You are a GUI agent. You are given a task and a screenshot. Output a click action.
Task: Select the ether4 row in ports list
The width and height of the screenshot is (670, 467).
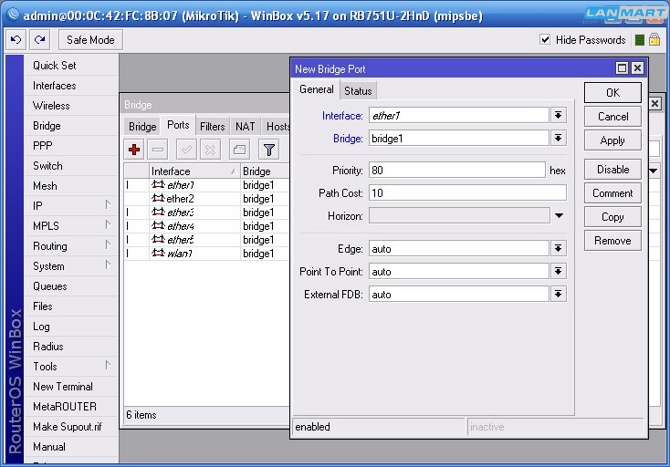coord(207,226)
